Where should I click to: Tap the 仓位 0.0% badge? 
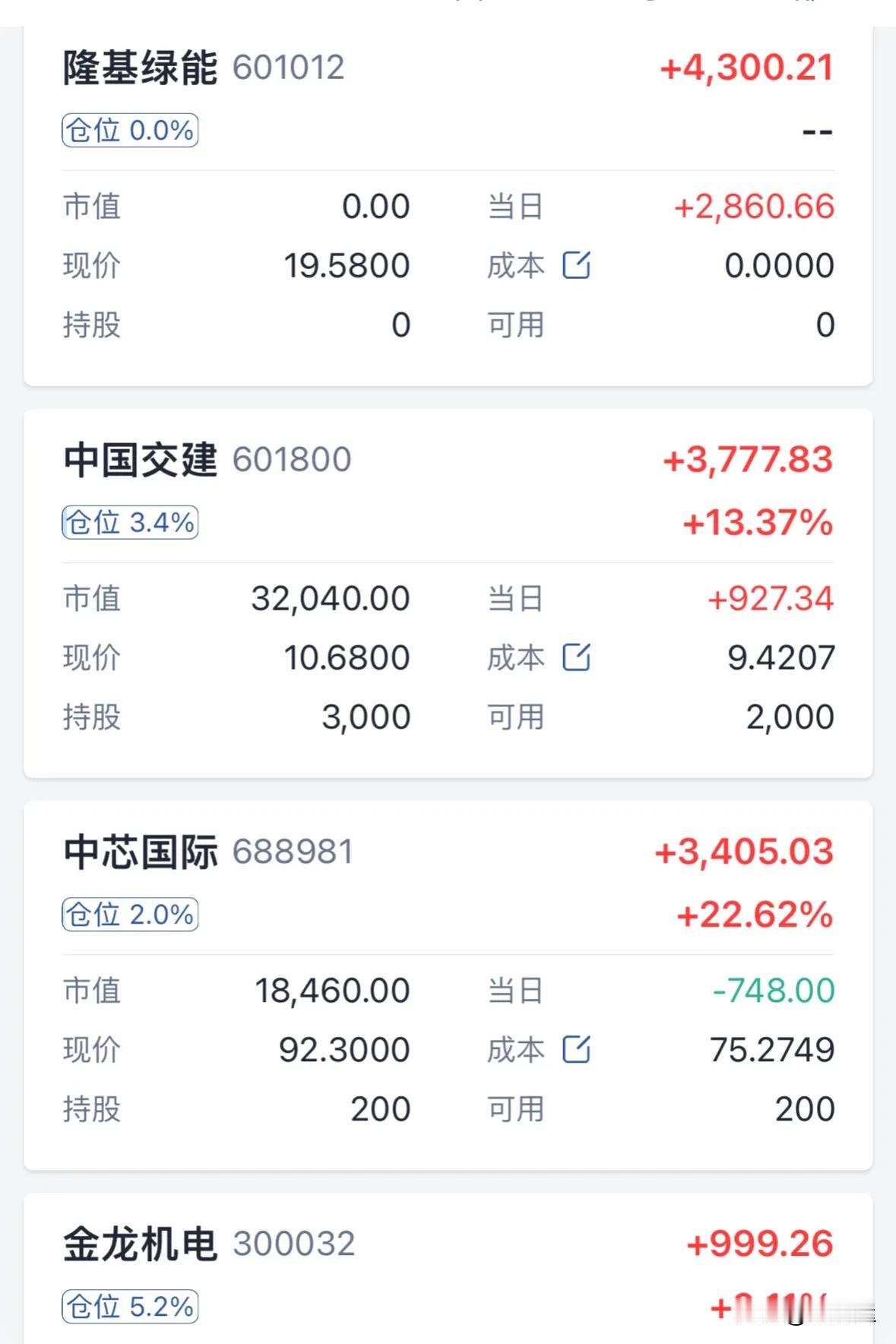pyautogui.click(x=130, y=130)
